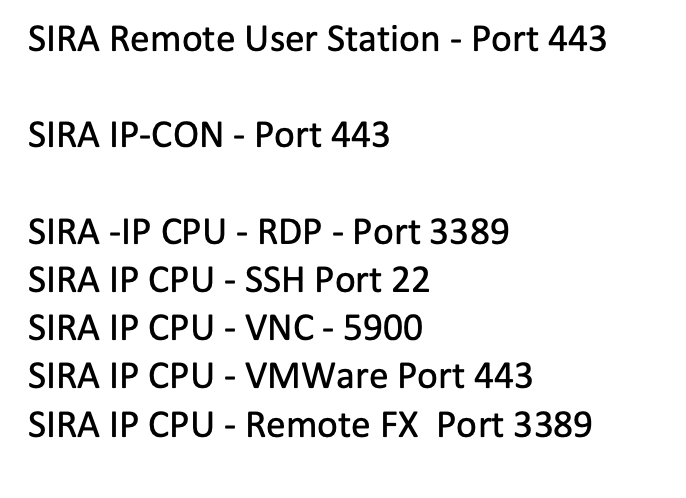This screenshot has height=498, width=686.
Task: Click the VNC text
Action: (279, 328)
